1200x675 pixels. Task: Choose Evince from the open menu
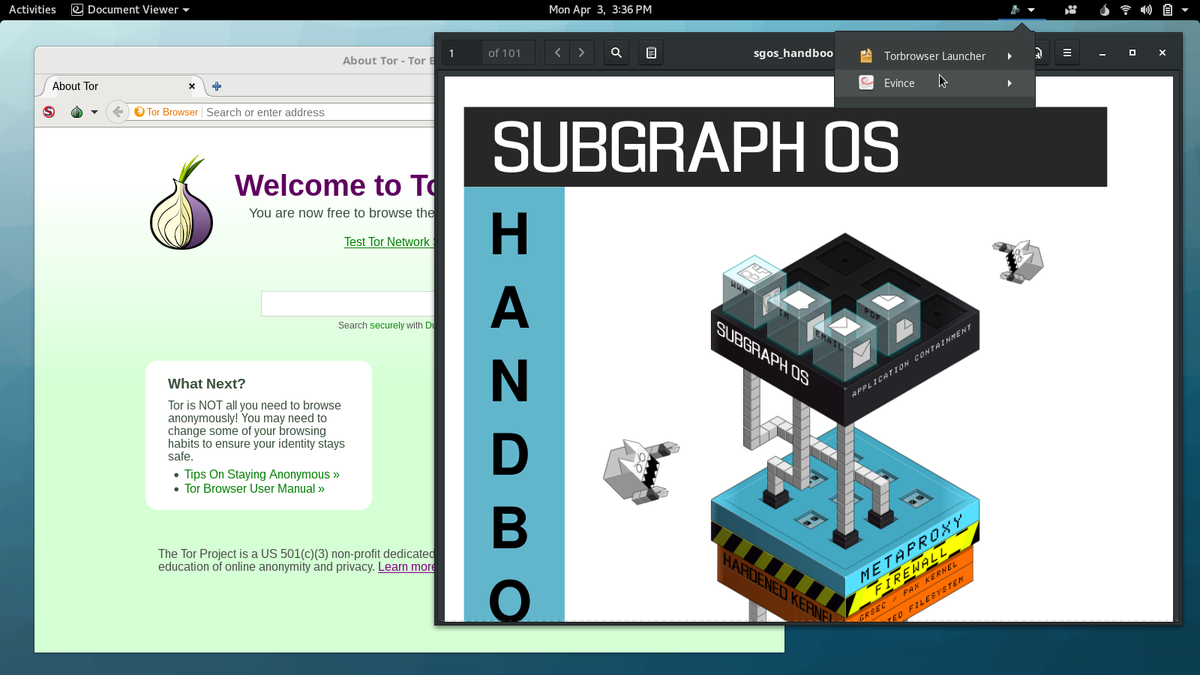pos(899,83)
